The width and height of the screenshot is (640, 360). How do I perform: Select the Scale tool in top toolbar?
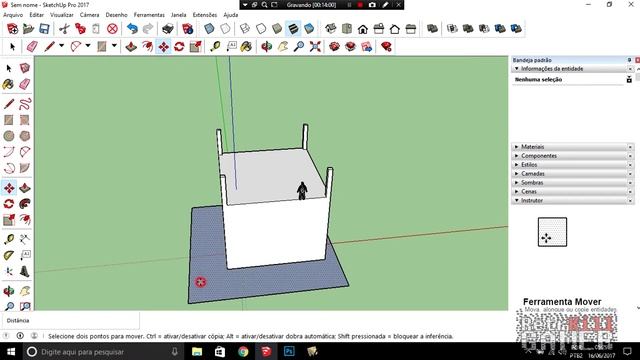point(196,47)
